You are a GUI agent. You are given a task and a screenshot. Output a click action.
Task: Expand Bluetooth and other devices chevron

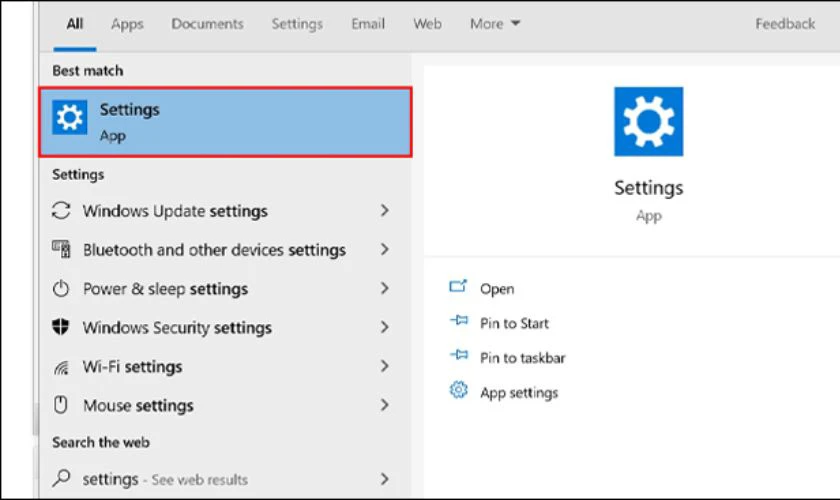click(385, 249)
